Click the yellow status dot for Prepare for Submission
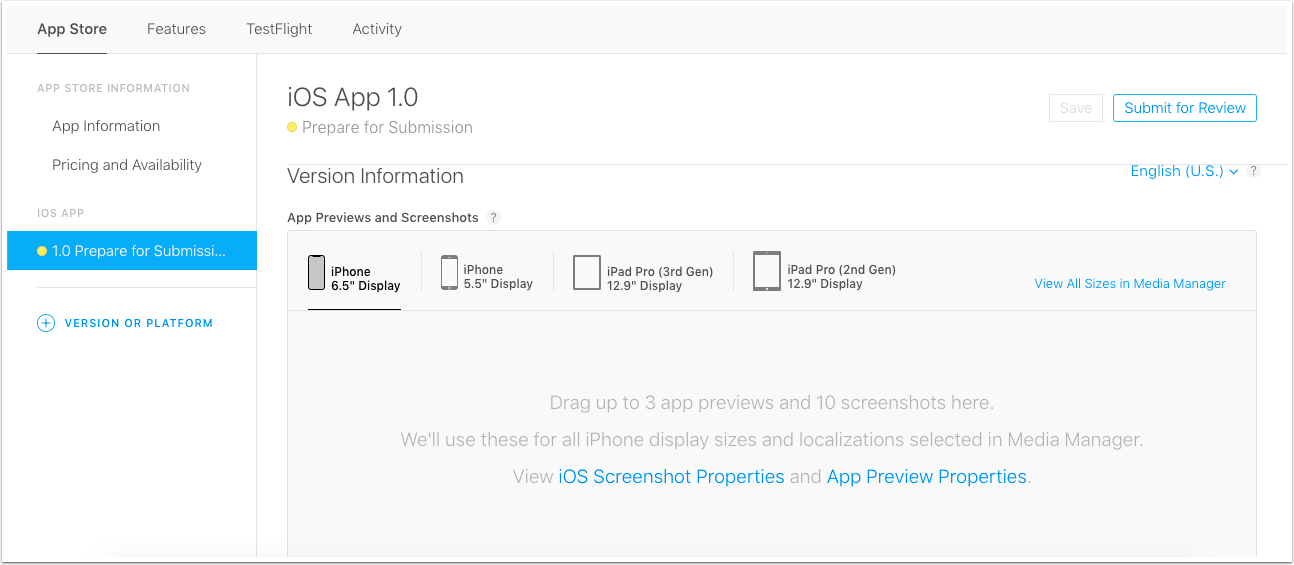1294x565 pixels. (292, 128)
